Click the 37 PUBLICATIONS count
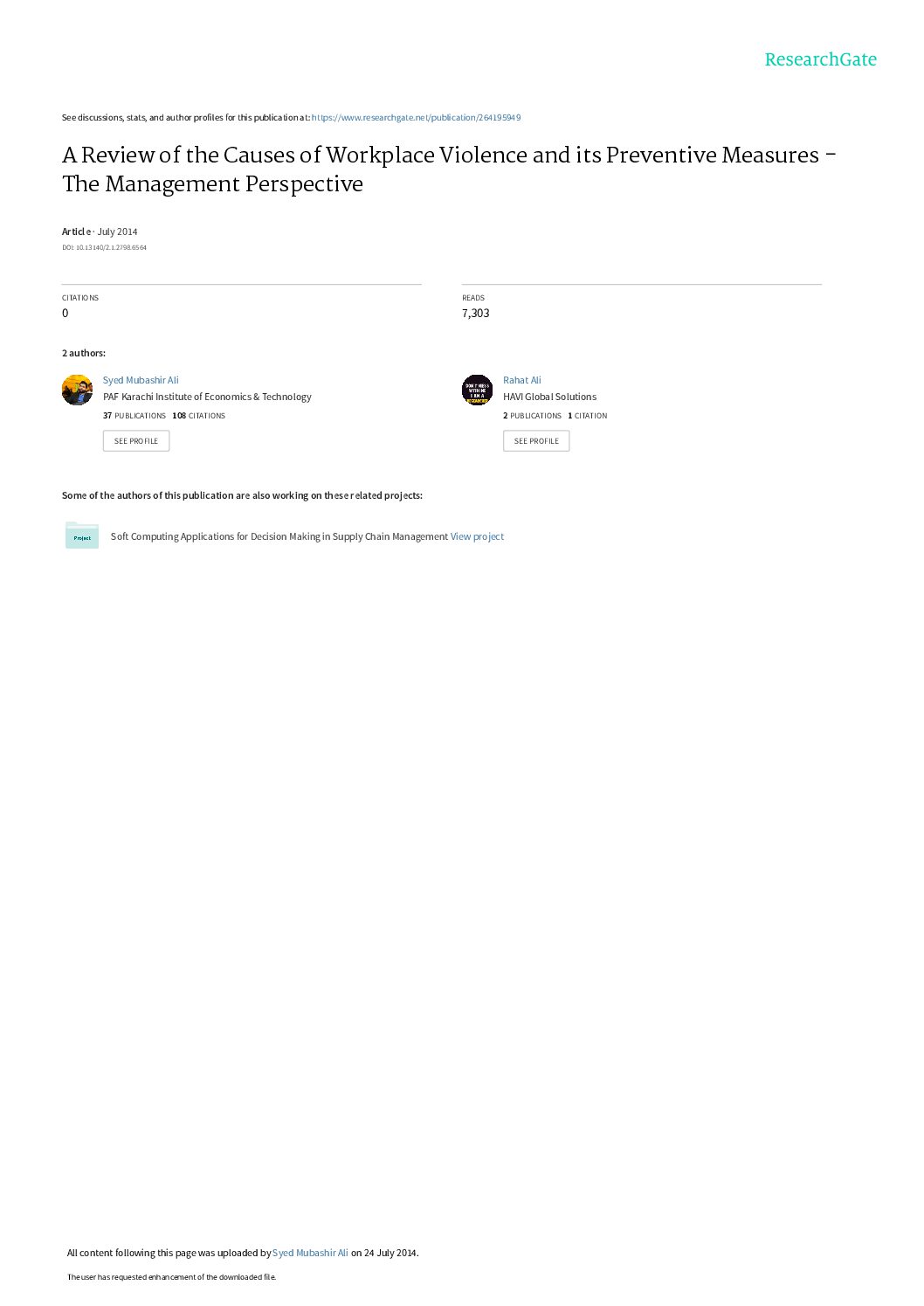Image resolution: width=924 pixels, height=1306 pixels. point(134,416)
